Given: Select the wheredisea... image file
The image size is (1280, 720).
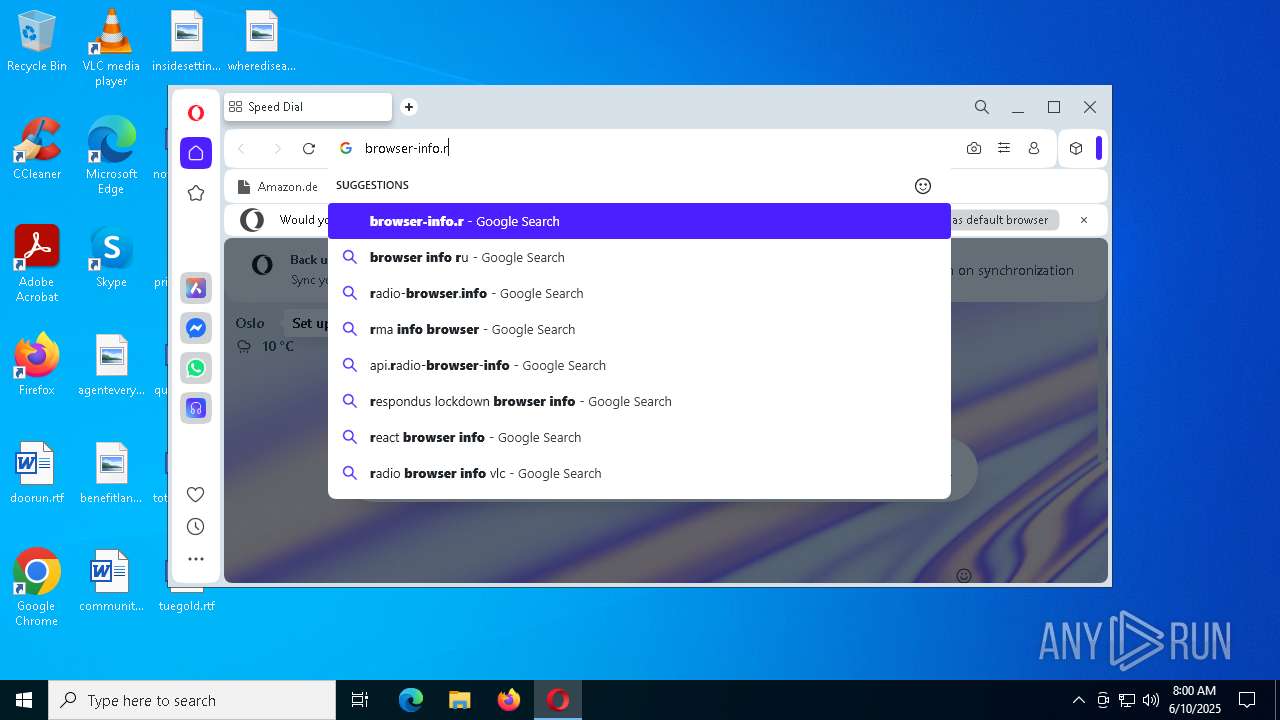Looking at the screenshot, I should click(261, 42).
